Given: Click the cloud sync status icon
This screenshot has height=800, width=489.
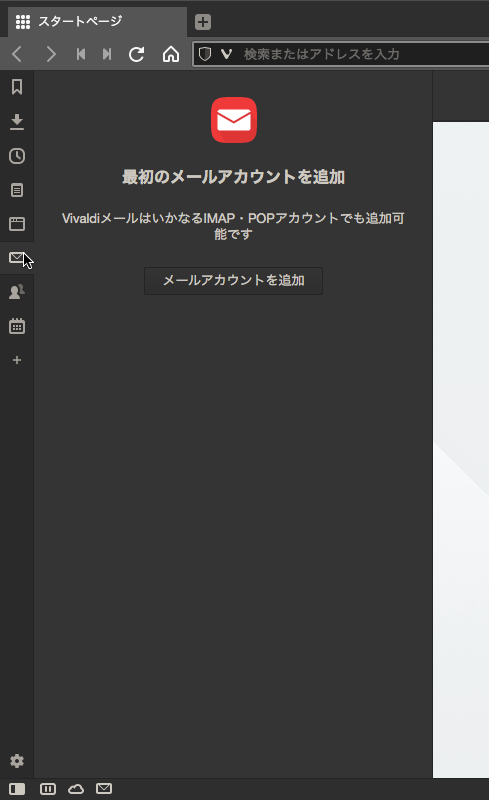Looking at the screenshot, I should pyautogui.click(x=76, y=789).
